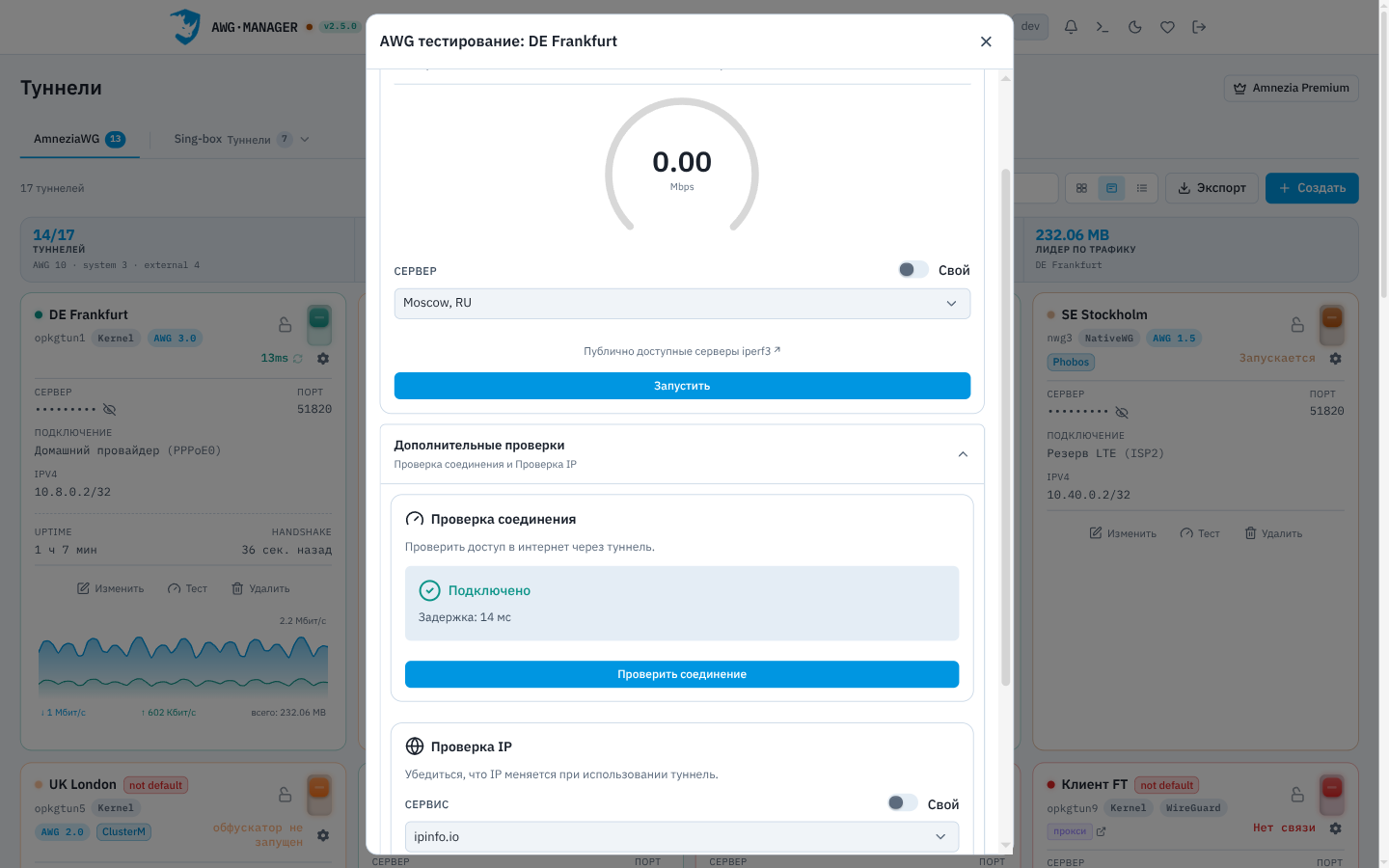Screen dimensions: 1389x868
Task: Open UK London settings gear
Action: coord(323,835)
